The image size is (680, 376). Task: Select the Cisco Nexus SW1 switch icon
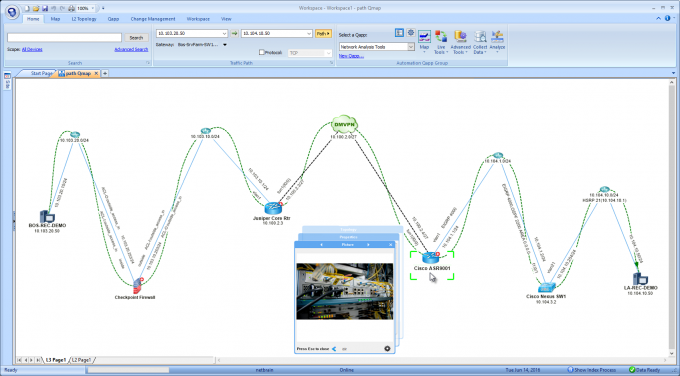[x=546, y=288]
